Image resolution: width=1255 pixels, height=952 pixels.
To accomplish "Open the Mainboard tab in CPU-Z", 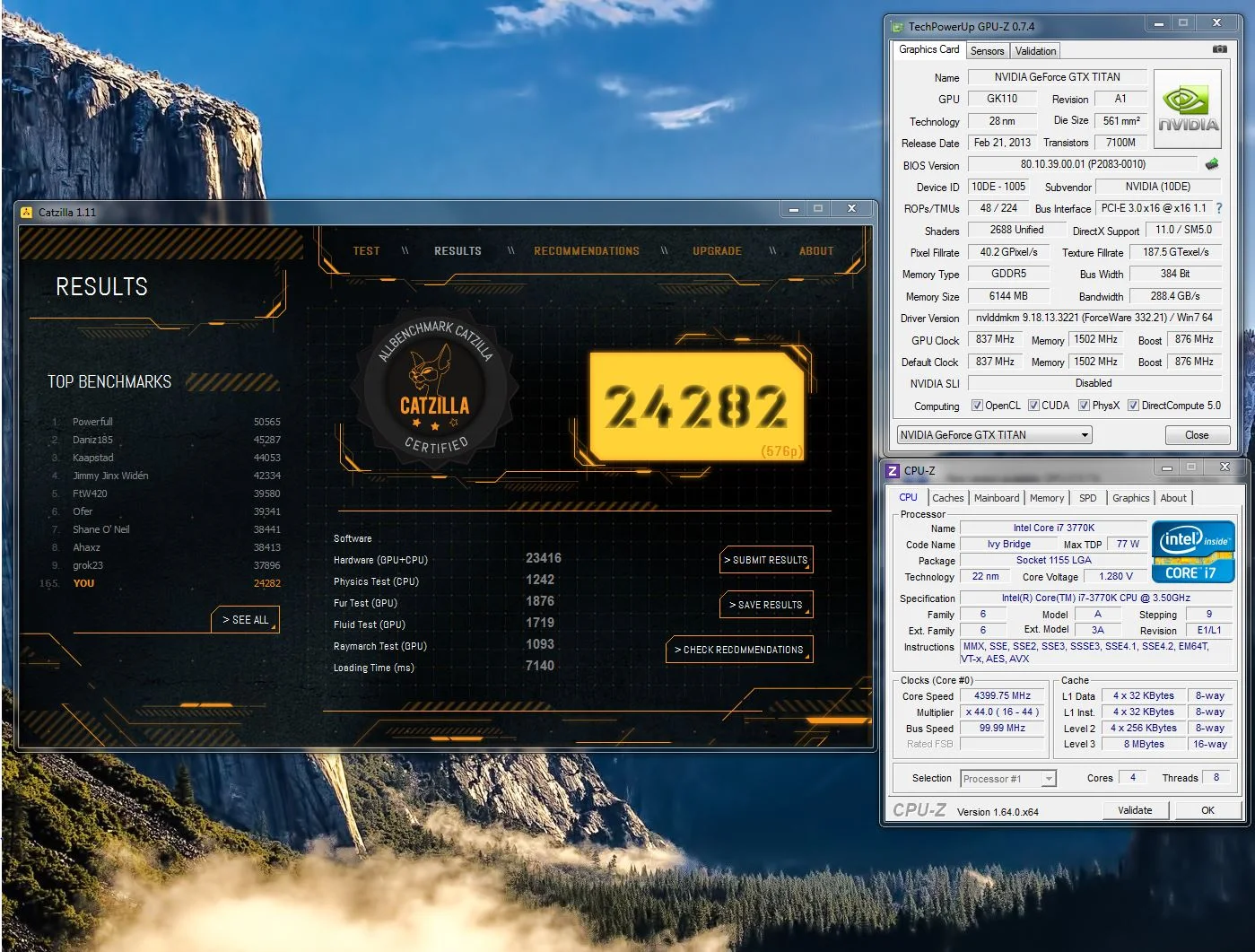I will pyautogui.click(x=997, y=498).
